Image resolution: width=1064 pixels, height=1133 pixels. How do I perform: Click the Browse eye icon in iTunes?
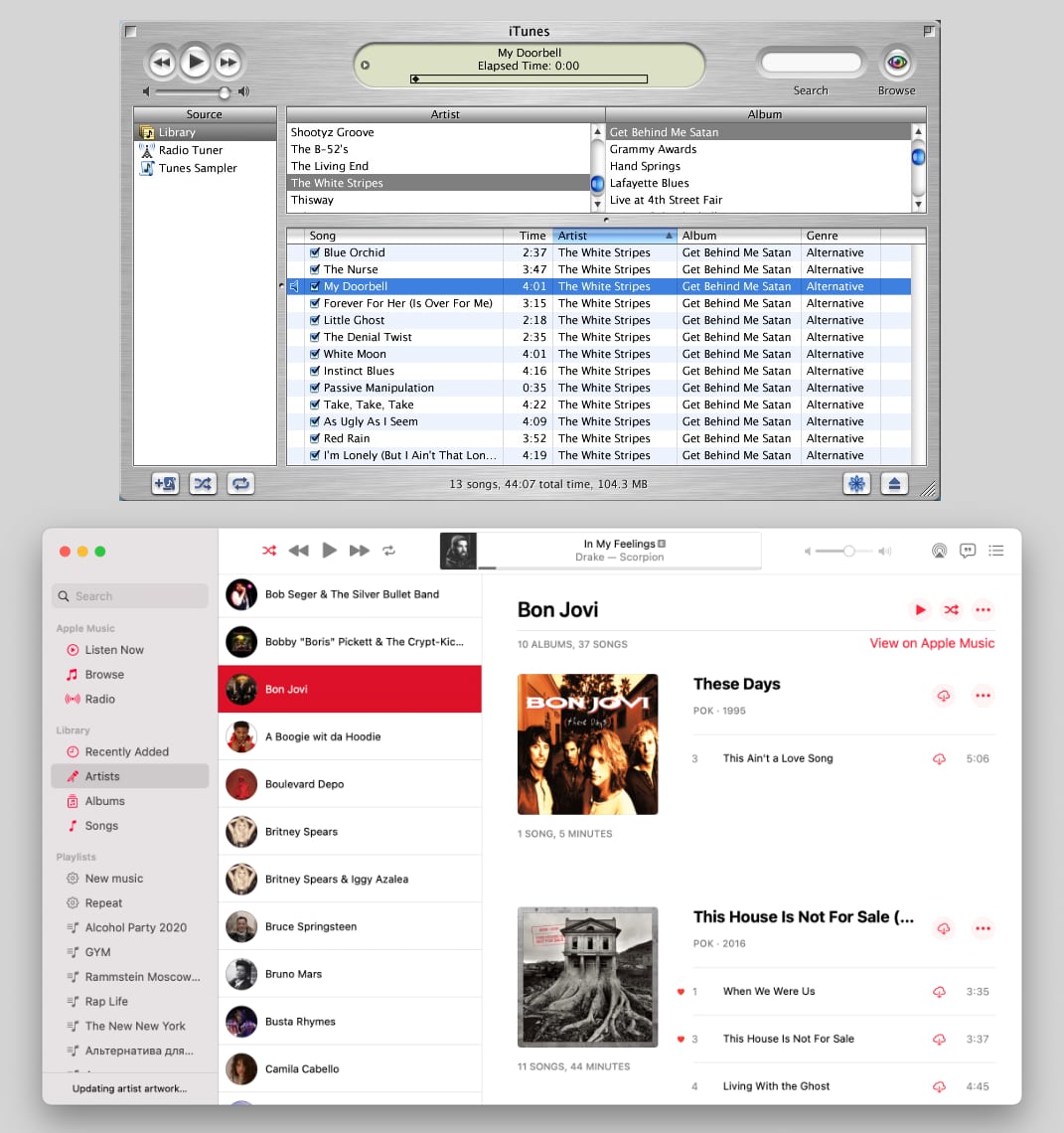pos(896,64)
